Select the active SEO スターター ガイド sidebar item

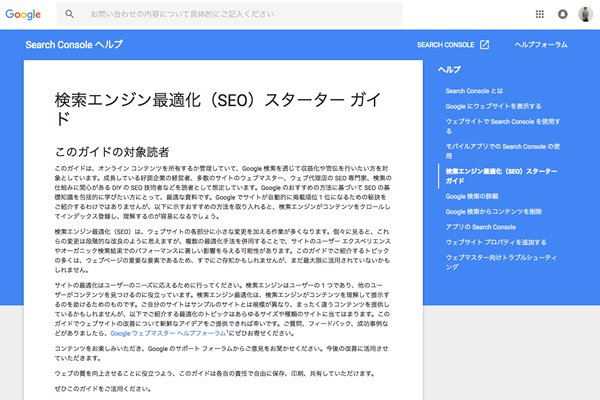click(501, 176)
